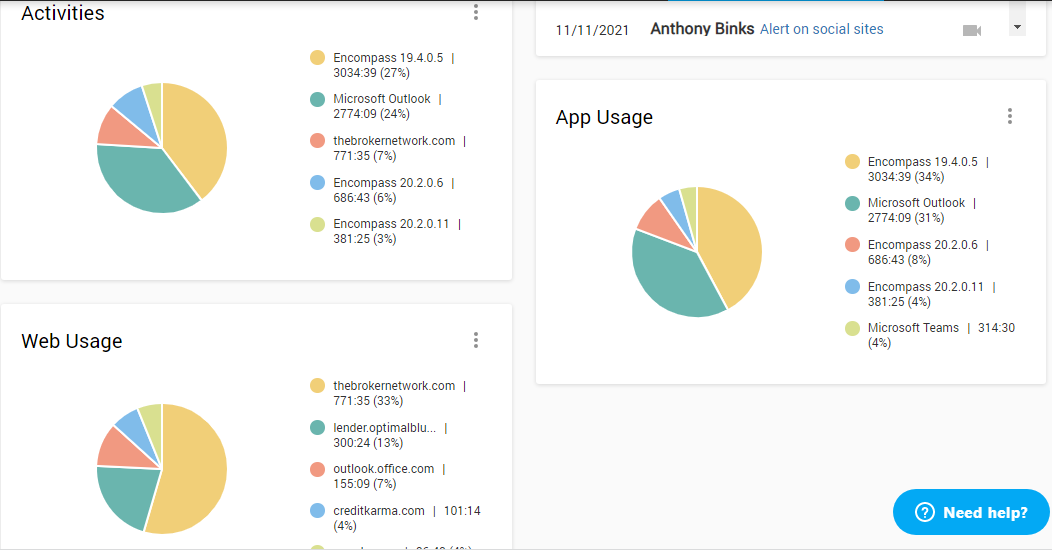The image size is (1052, 551).
Task: Open the Web Usage card three-dot menu
Action: point(476,340)
